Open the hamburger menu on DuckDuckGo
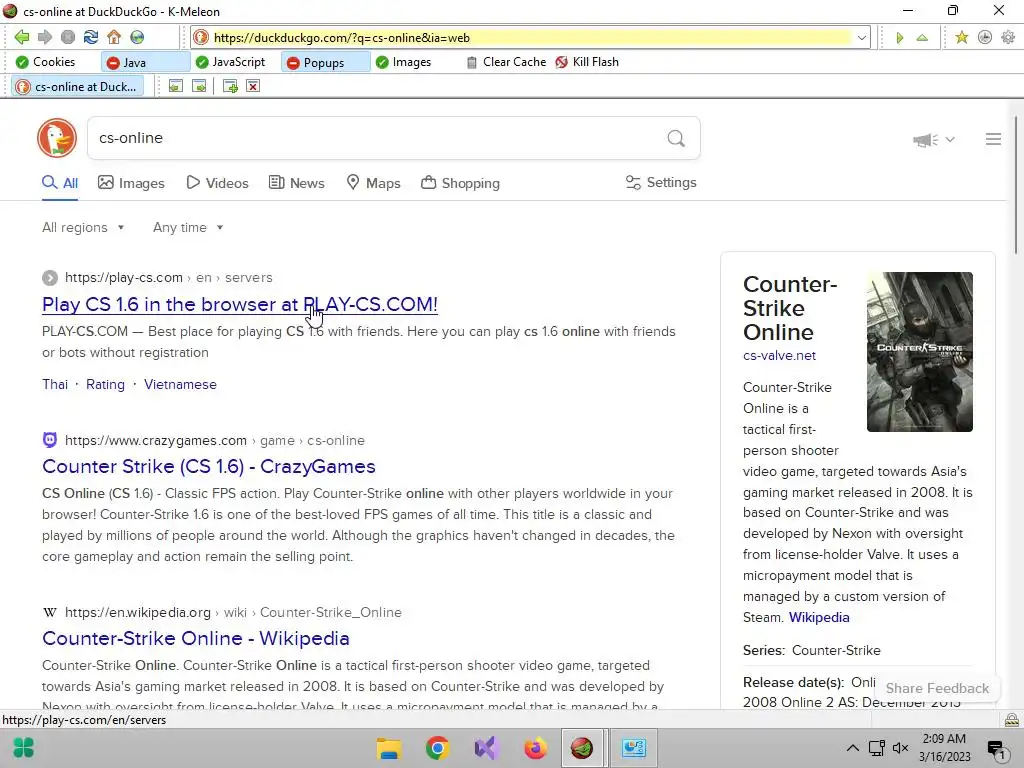Screen dimensions: 1024x768 993,139
